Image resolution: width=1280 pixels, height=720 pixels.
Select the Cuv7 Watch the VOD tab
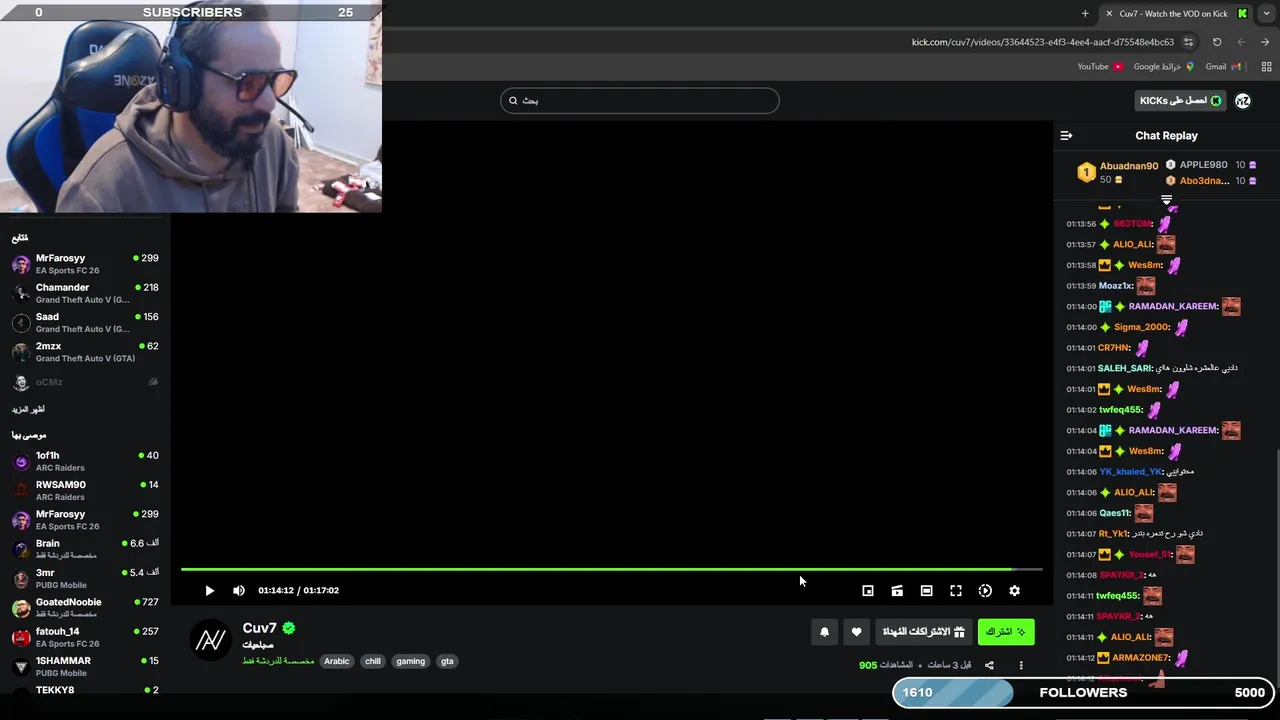(x=1174, y=13)
